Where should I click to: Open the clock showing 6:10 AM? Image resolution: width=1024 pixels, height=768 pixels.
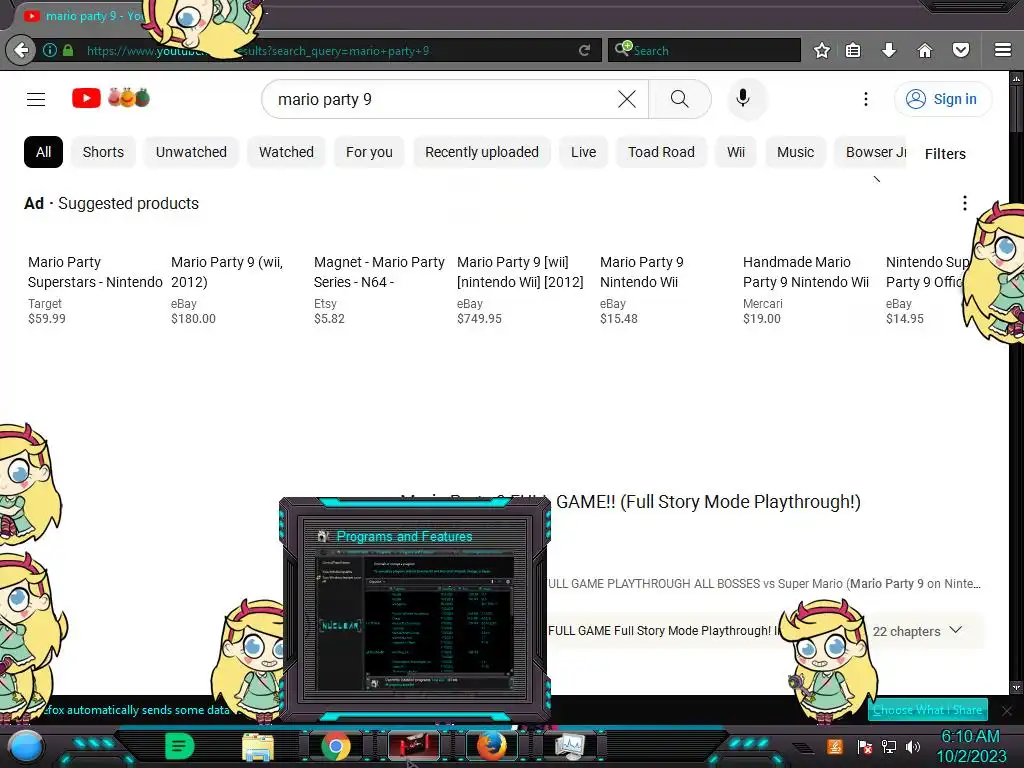[x=970, y=746]
